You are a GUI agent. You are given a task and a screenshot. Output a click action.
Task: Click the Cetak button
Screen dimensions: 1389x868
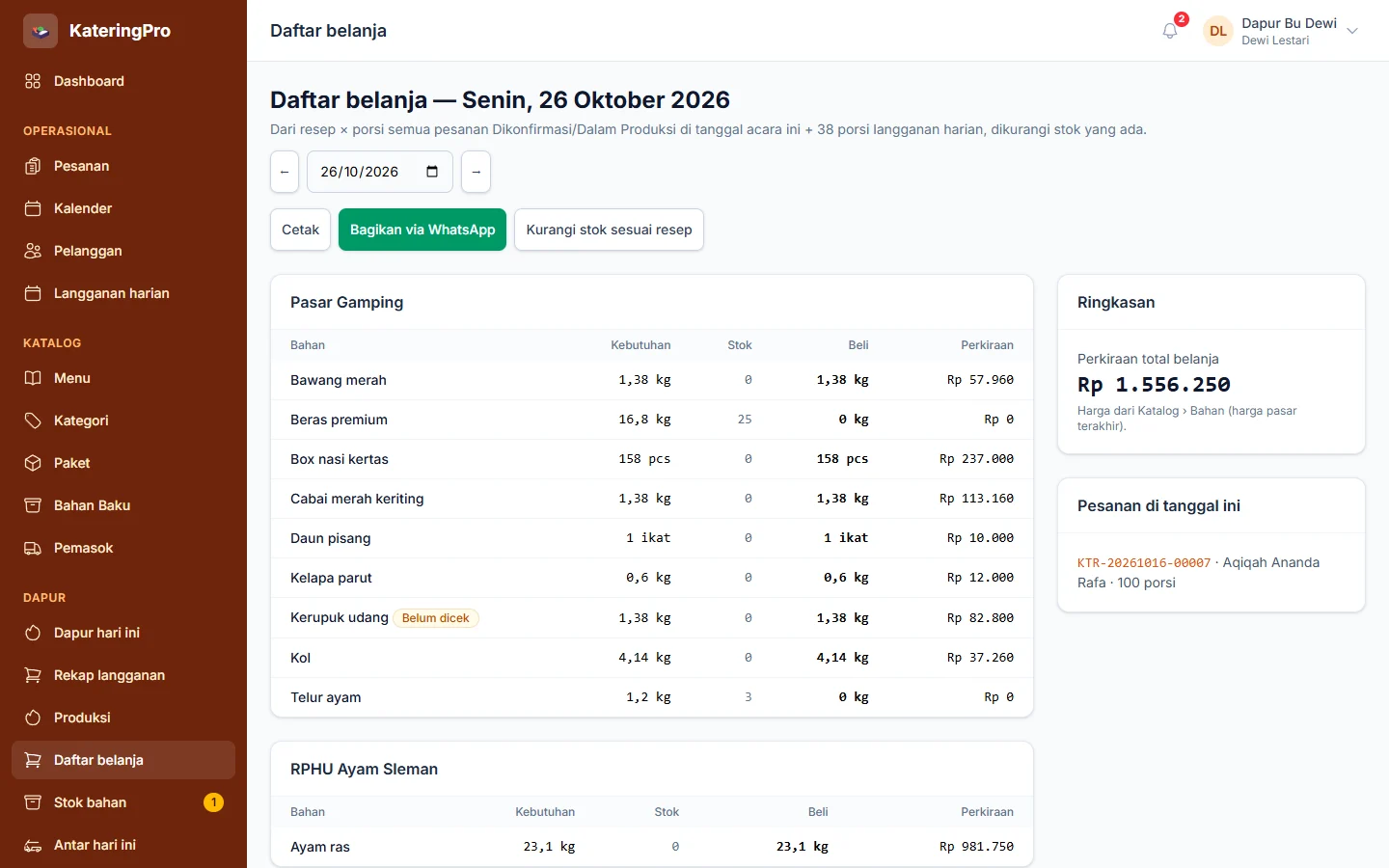pyautogui.click(x=300, y=230)
